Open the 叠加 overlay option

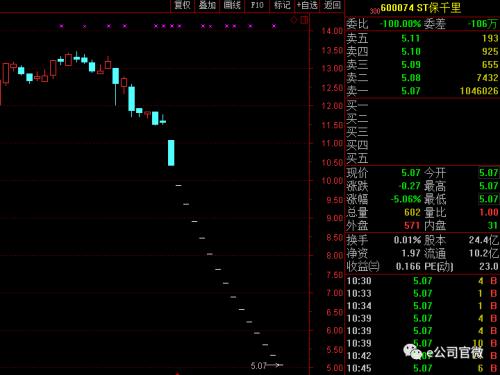coord(207,5)
